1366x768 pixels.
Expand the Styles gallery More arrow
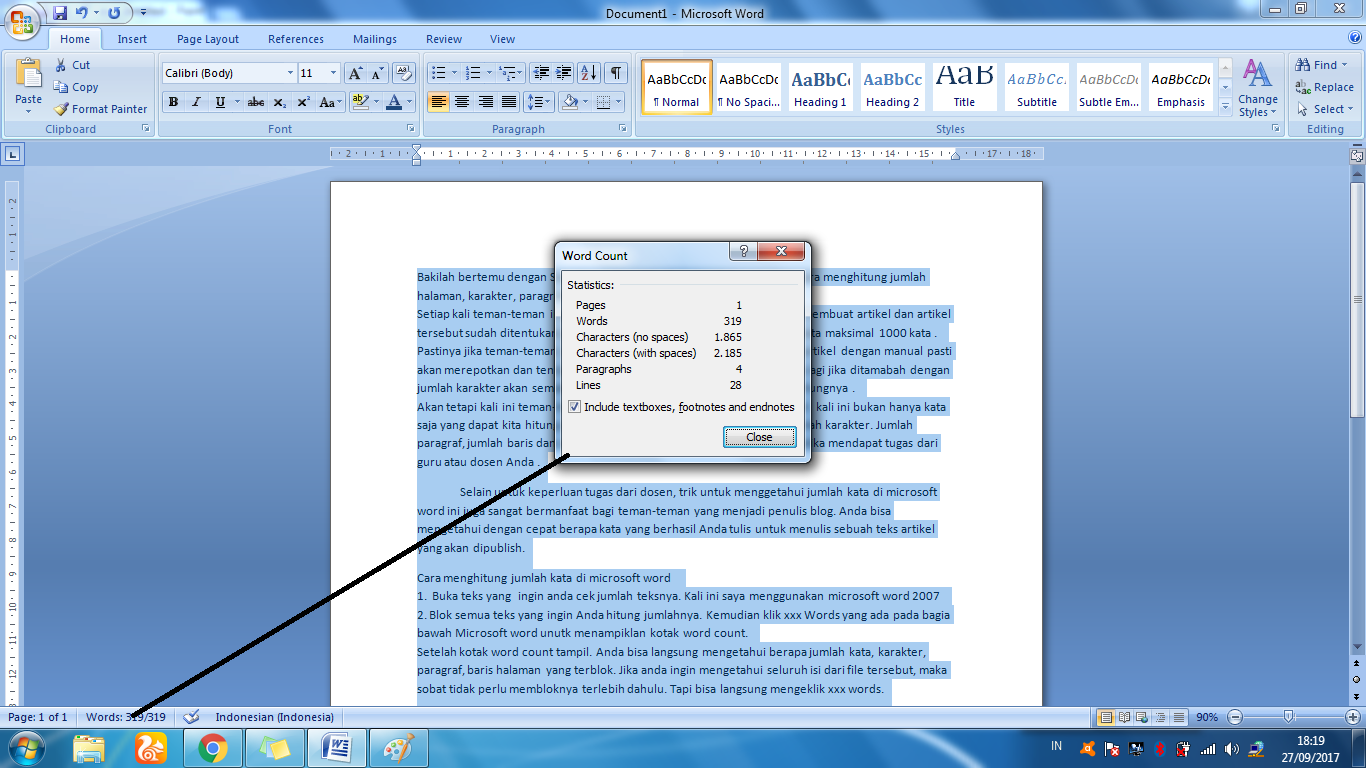click(1226, 105)
